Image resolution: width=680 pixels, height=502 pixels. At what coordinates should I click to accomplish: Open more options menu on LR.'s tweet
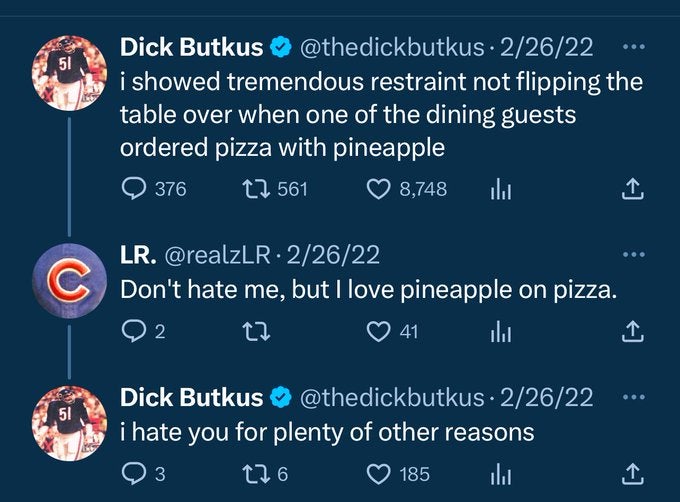click(x=633, y=255)
